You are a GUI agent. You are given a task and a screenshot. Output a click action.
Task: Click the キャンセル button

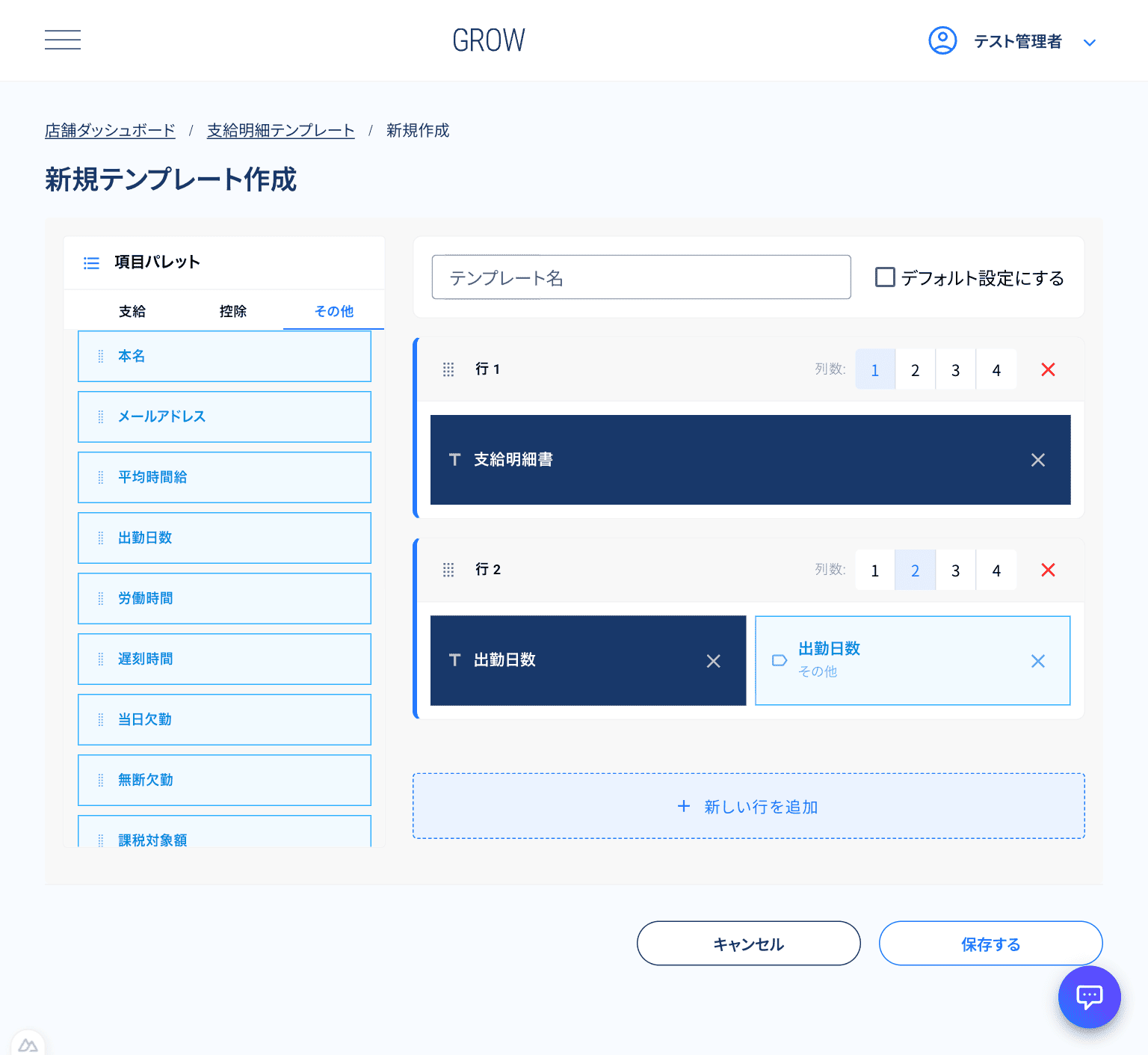point(748,944)
